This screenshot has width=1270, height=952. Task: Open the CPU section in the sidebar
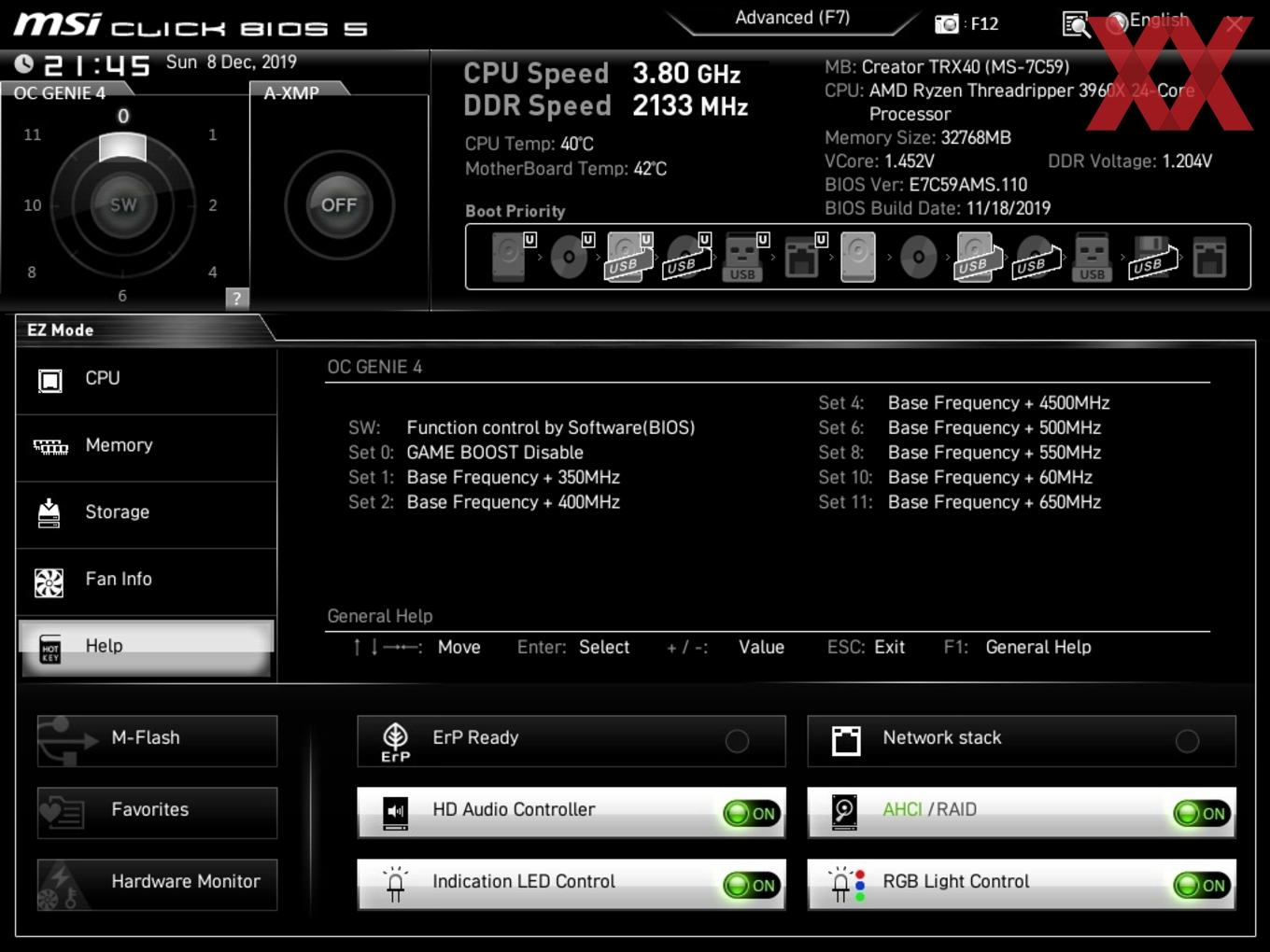(x=147, y=380)
